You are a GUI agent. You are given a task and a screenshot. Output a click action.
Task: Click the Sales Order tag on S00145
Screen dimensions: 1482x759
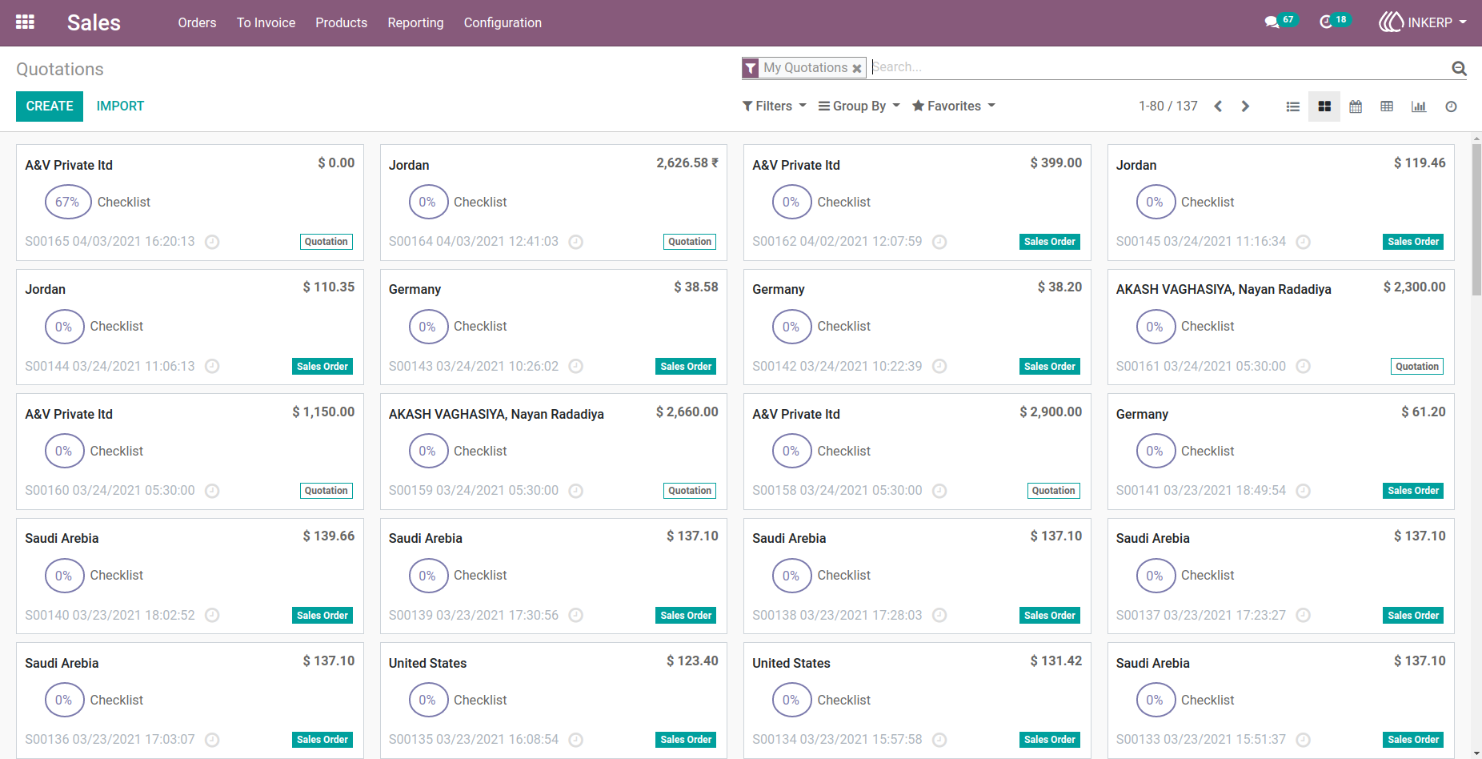[x=1414, y=242]
